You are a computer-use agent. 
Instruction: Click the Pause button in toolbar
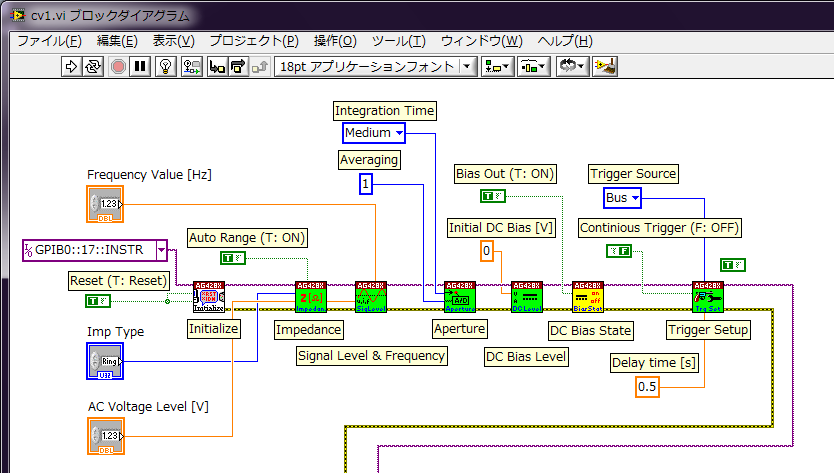[x=140, y=67]
